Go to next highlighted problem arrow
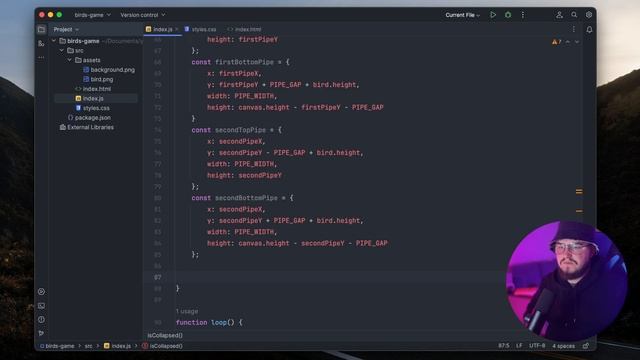640x360 pixels. point(577,42)
